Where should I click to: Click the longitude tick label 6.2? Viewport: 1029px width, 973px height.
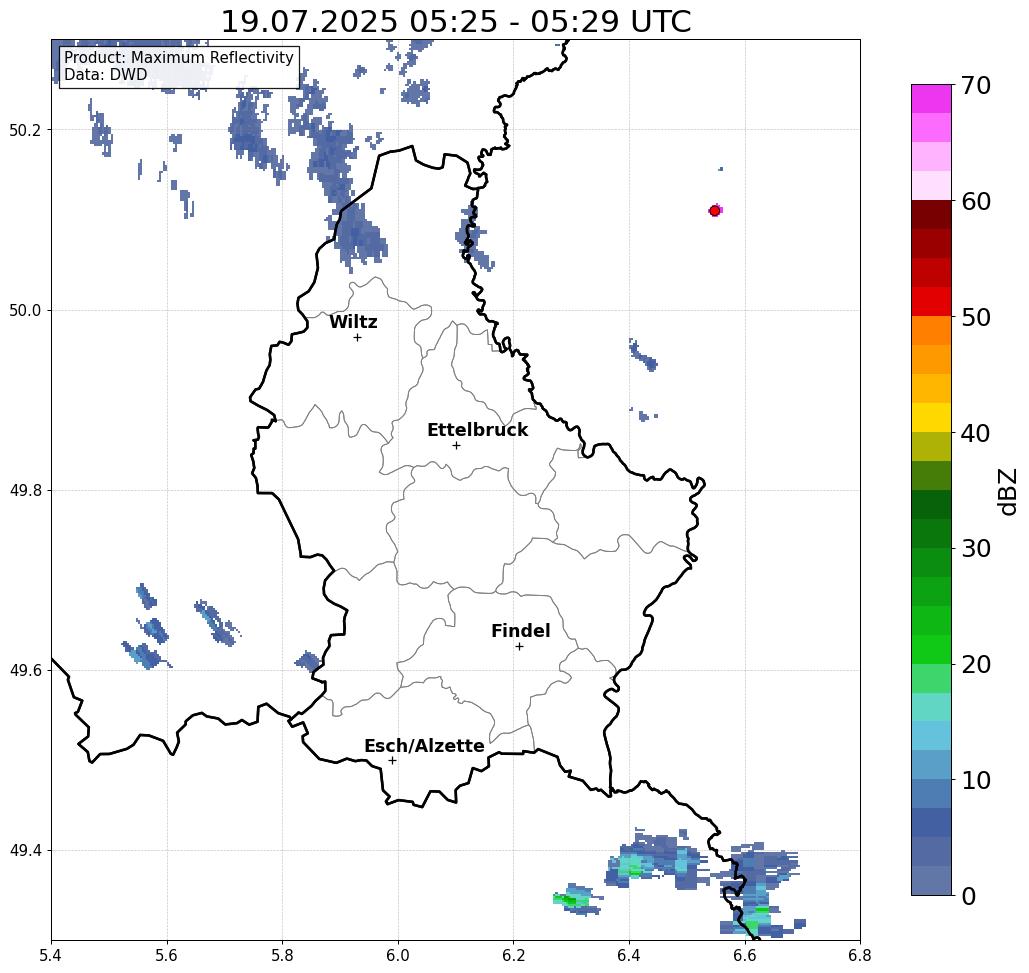(x=514, y=955)
